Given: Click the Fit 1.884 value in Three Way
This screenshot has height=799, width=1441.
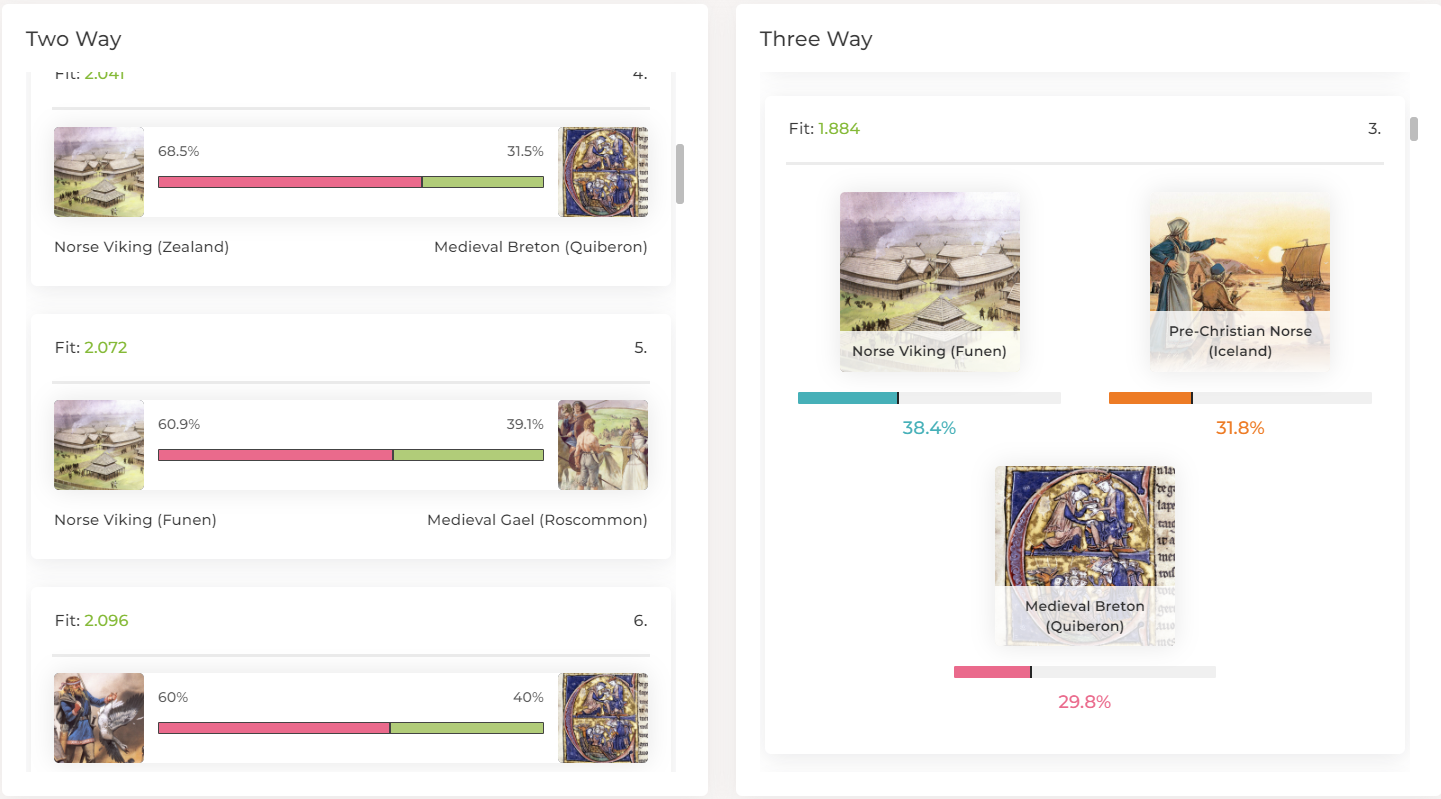Looking at the screenshot, I should coord(839,129).
